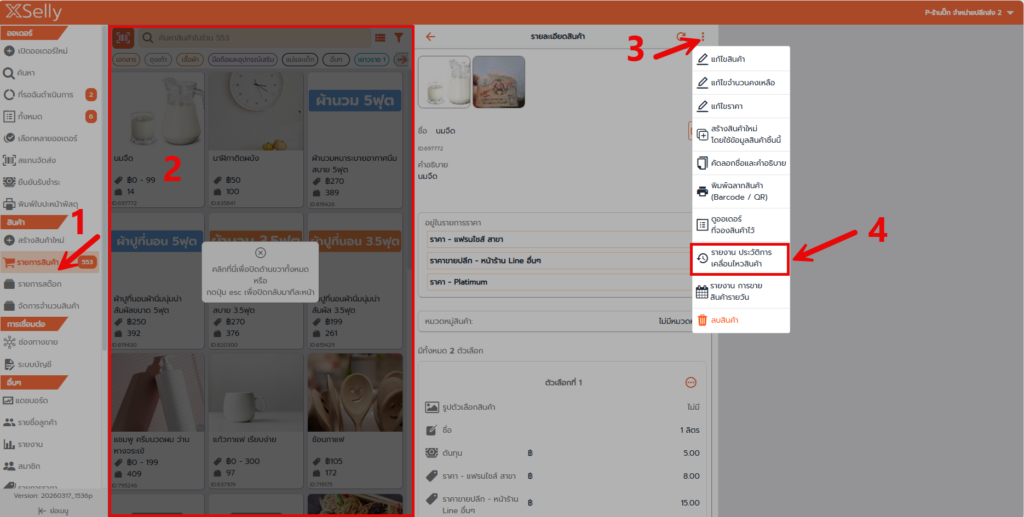Open the store account dropdown at top right
Image resolution: width=1024 pixels, height=517 pixels.
pyautogui.click(x=953, y=12)
